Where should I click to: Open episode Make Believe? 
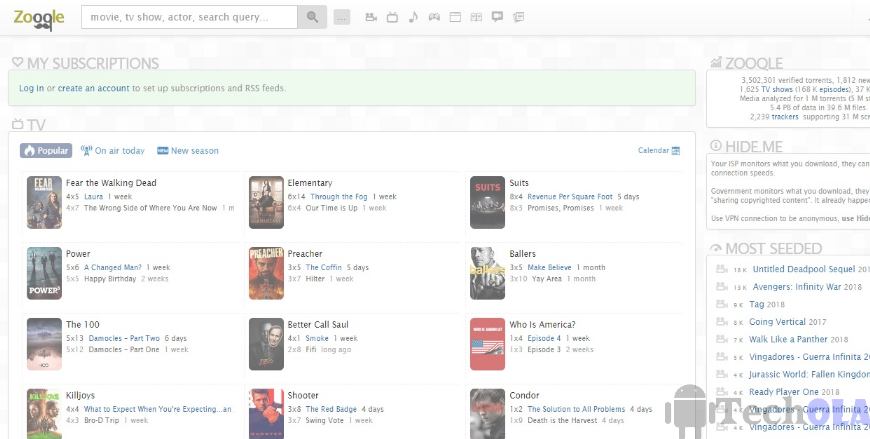[x=549, y=268]
